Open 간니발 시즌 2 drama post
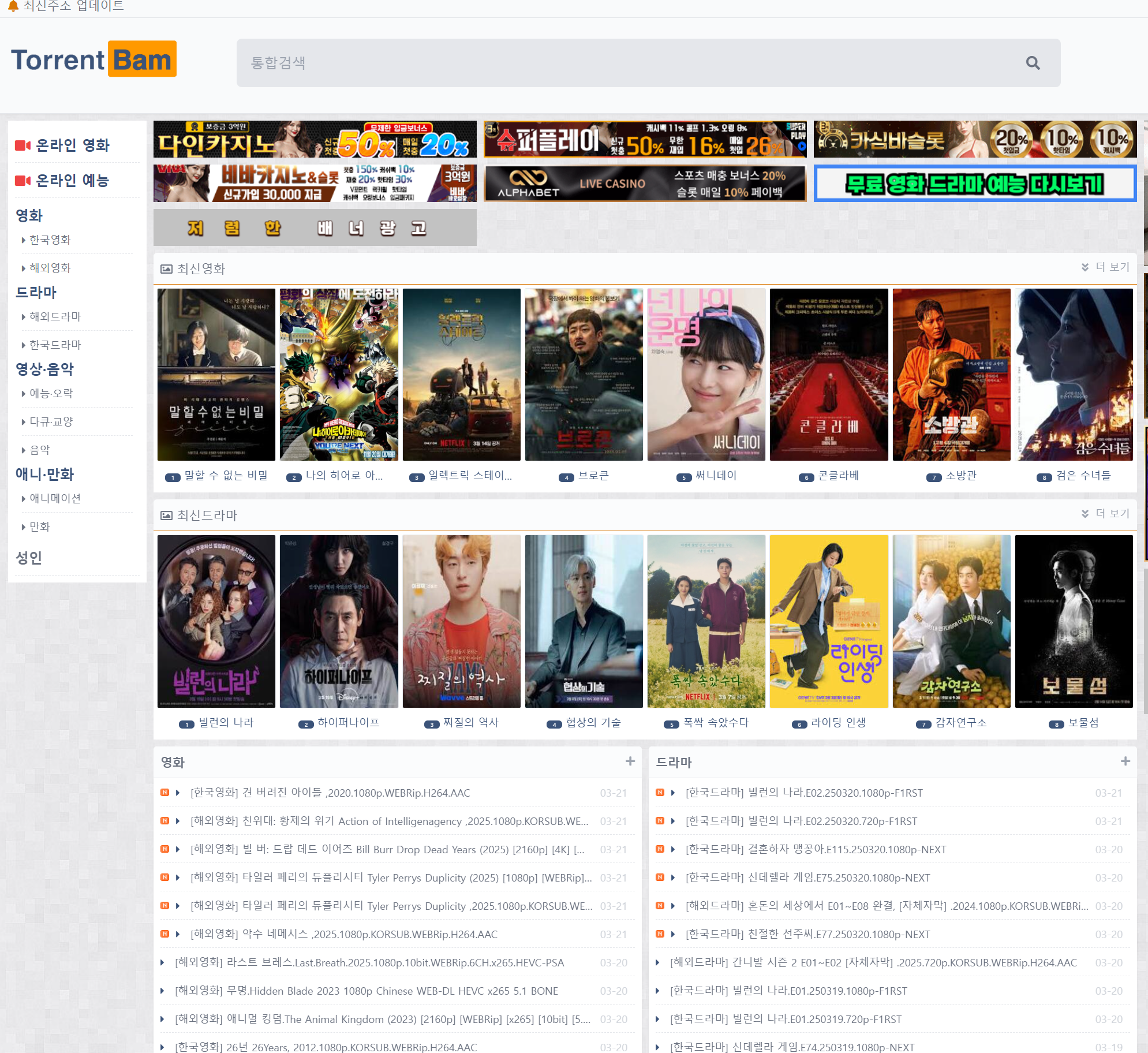The width and height of the screenshot is (1148, 1053). pyautogui.click(x=873, y=962)
